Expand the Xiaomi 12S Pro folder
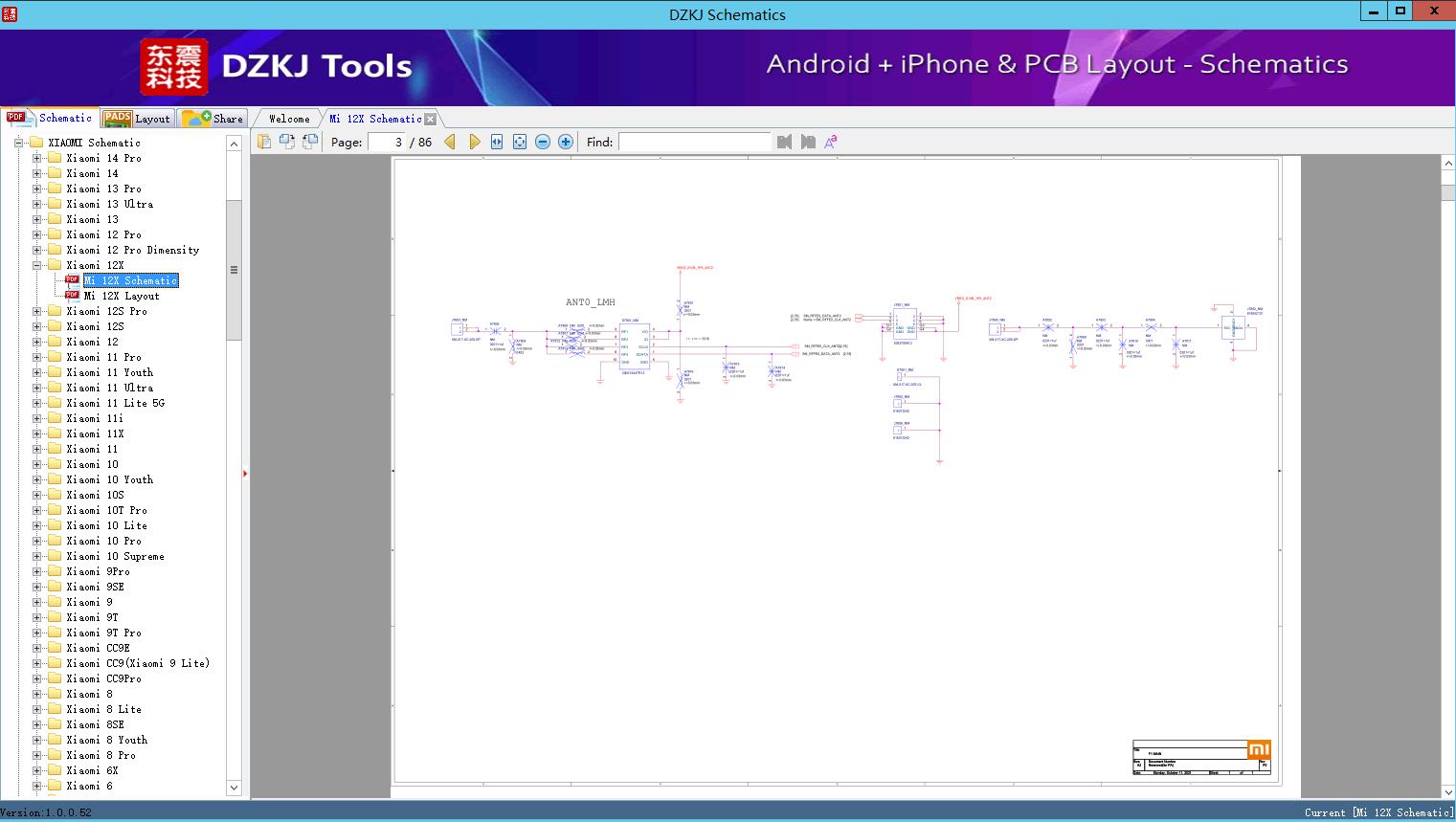The width and height of the screenshot is (1456, 822). [x=36, y=311]
